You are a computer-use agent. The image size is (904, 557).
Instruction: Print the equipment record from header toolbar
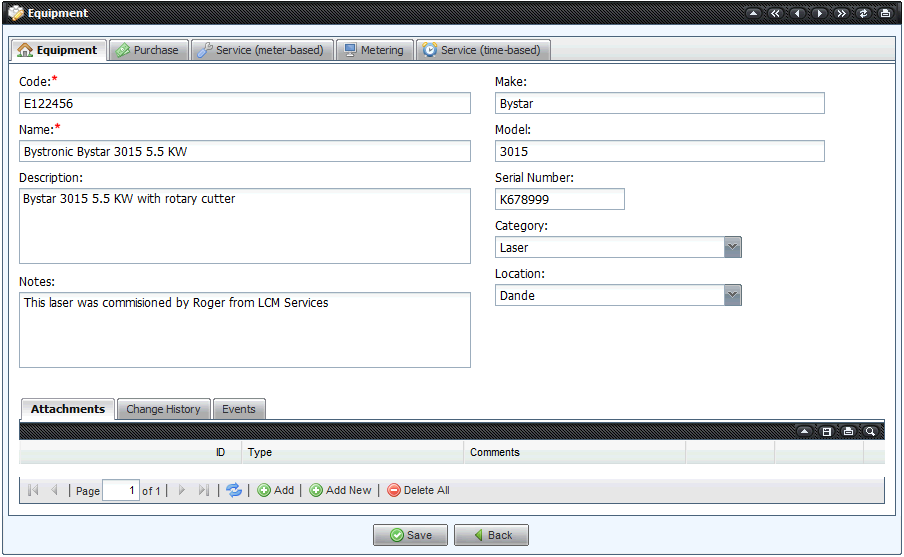point(885,14)
